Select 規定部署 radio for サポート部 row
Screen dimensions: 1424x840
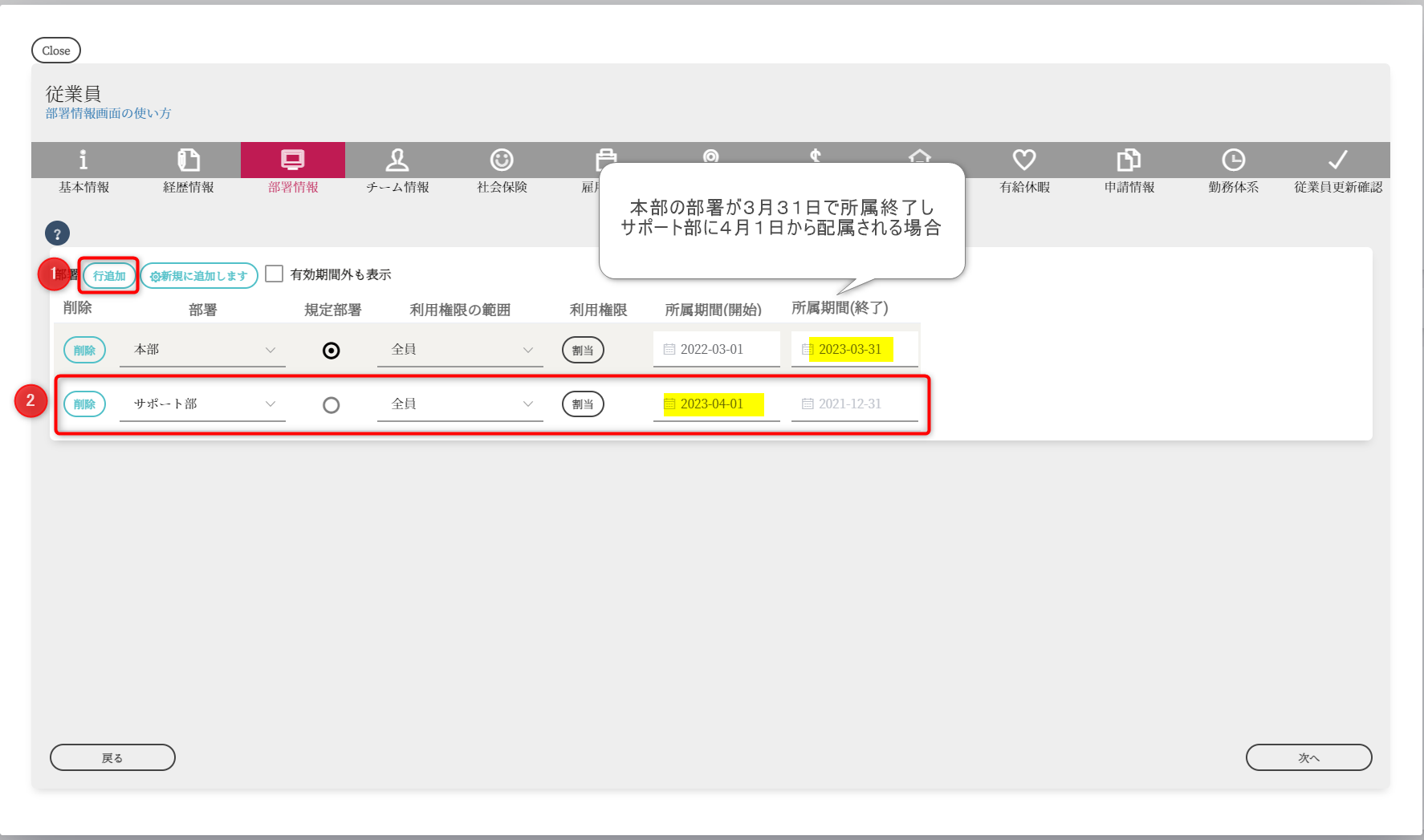point(331,405)
